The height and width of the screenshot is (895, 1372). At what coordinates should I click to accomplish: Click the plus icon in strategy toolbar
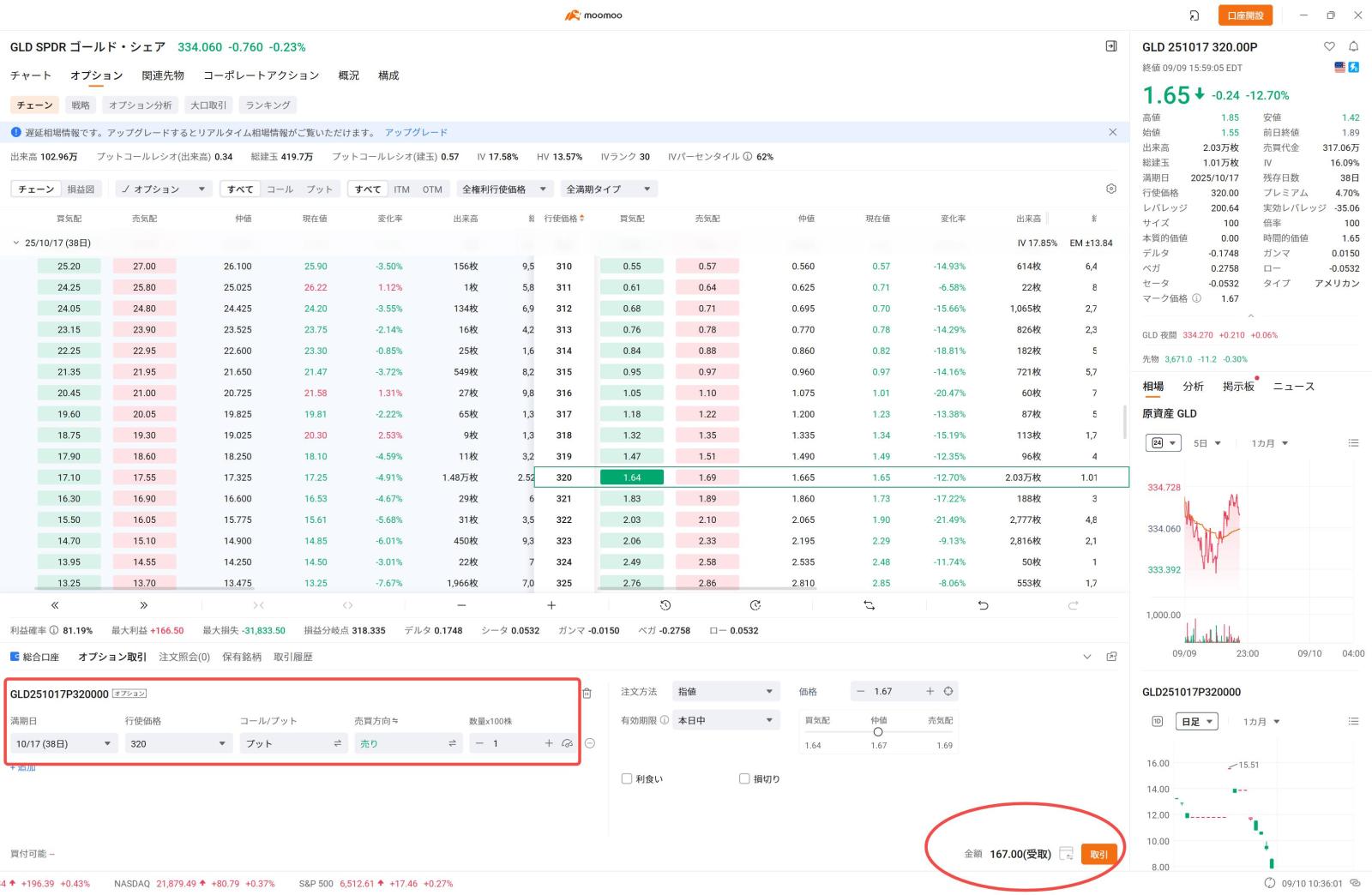551,605
